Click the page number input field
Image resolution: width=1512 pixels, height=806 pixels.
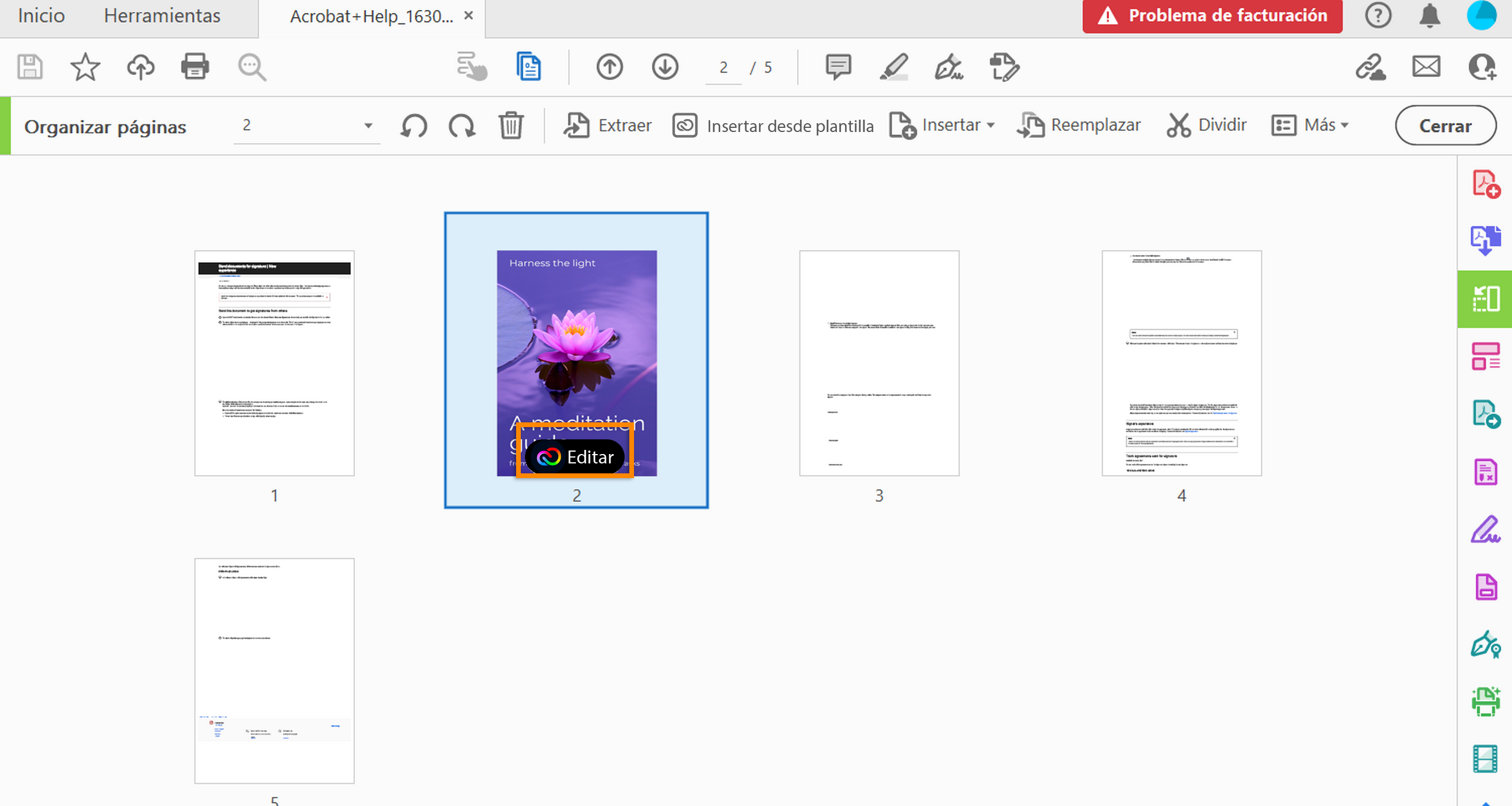click(723, 68)
